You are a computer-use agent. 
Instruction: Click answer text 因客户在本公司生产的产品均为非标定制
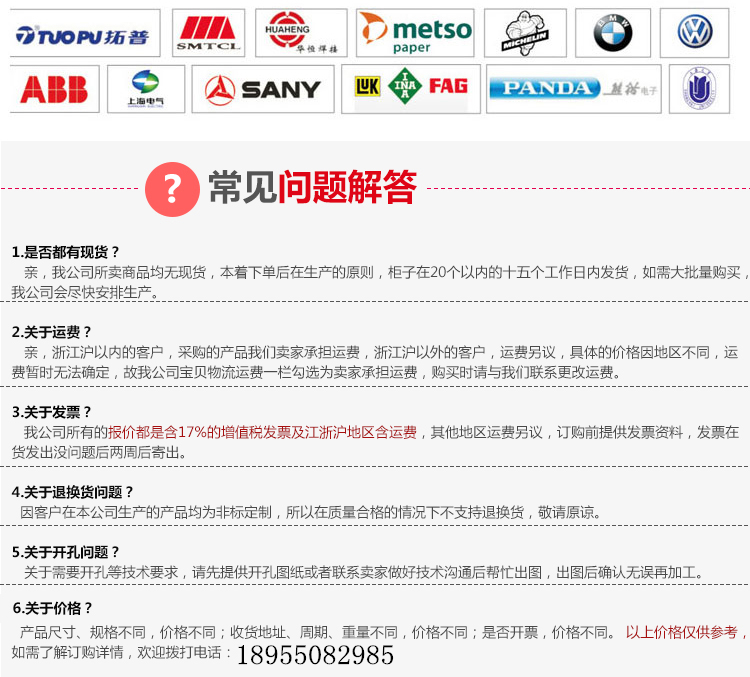146,512
